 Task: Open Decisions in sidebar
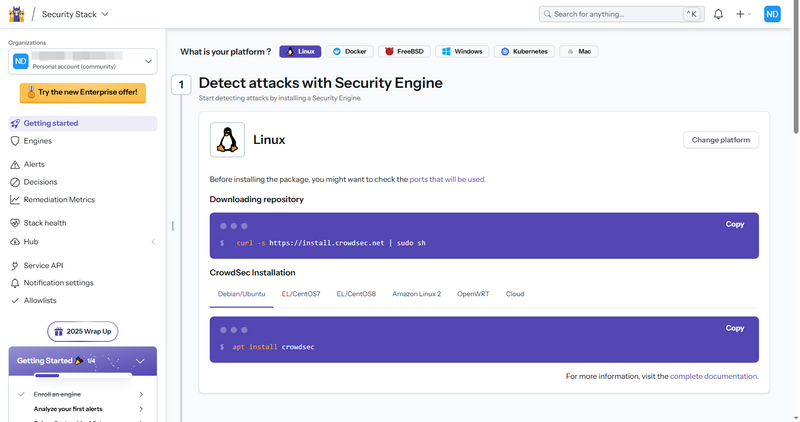coord(40,182)
